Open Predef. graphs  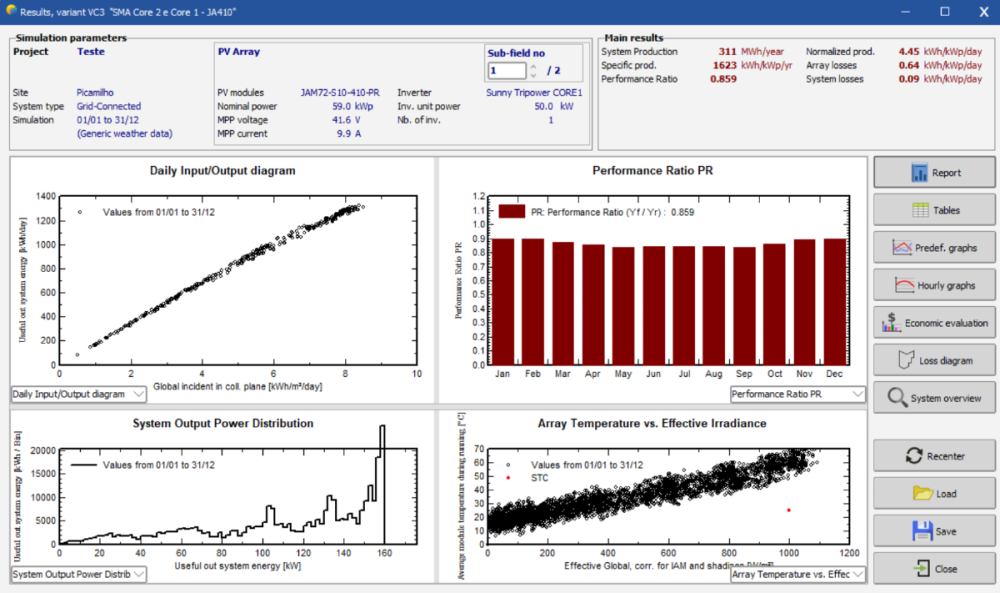934,247
